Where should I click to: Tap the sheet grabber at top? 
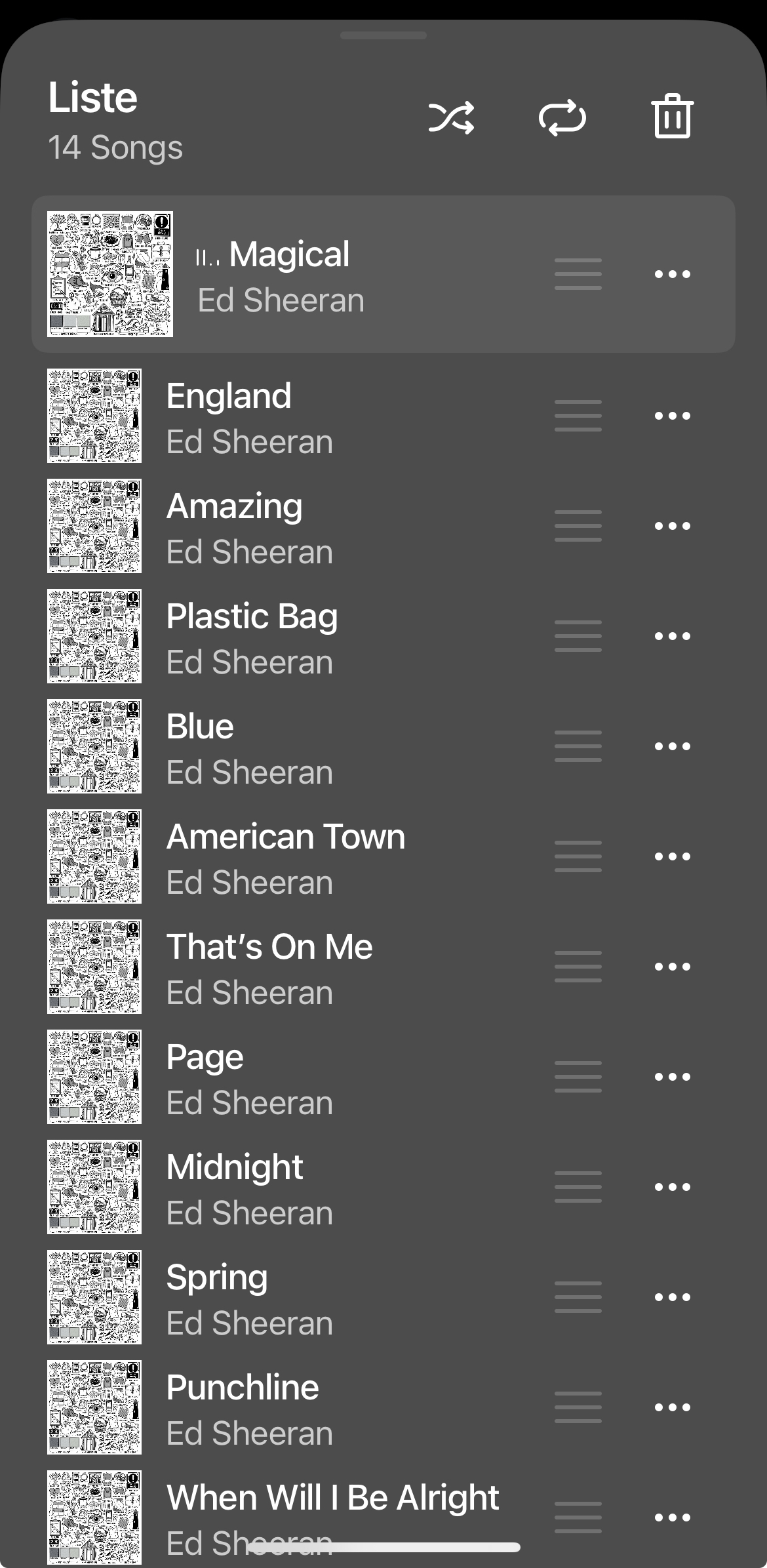[383, 35]
